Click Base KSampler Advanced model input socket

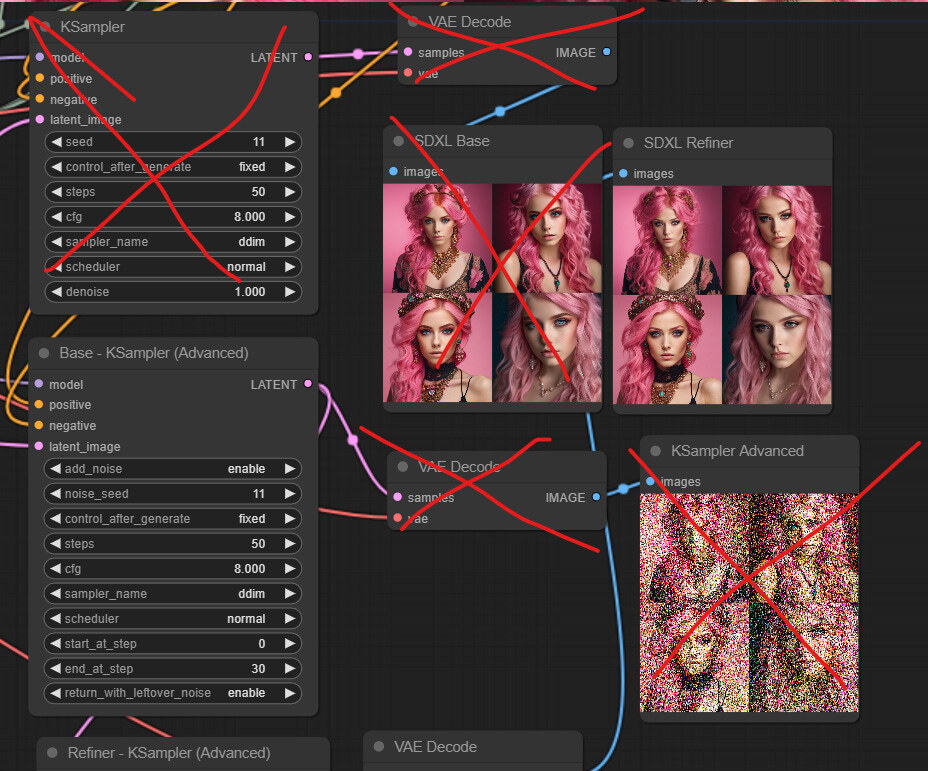tap(39, 383)
